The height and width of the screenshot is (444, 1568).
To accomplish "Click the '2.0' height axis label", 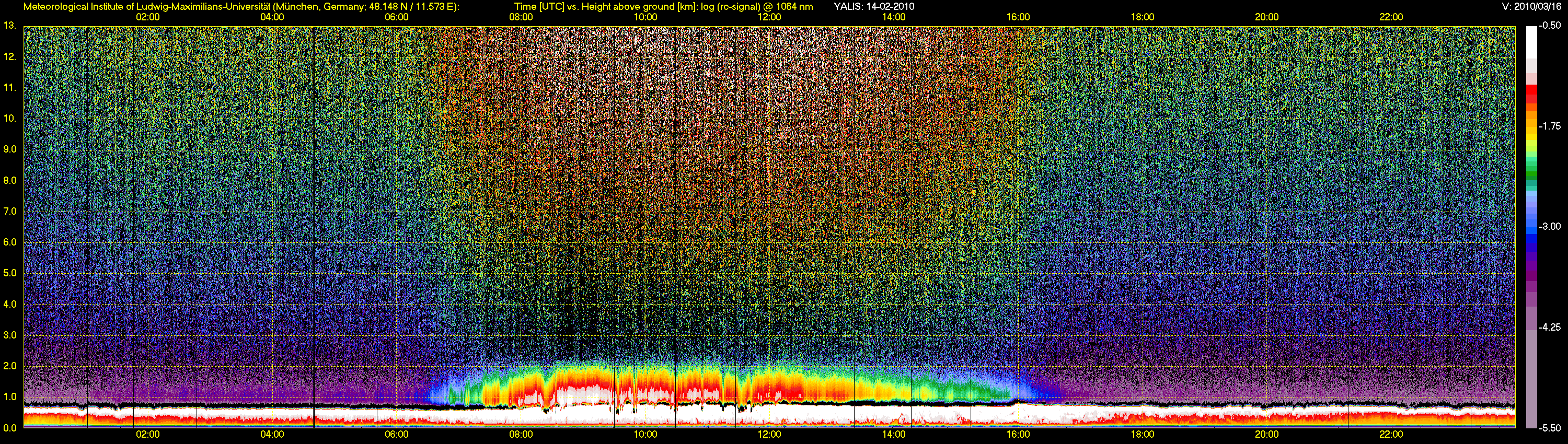I will click(x=10, y=366).
